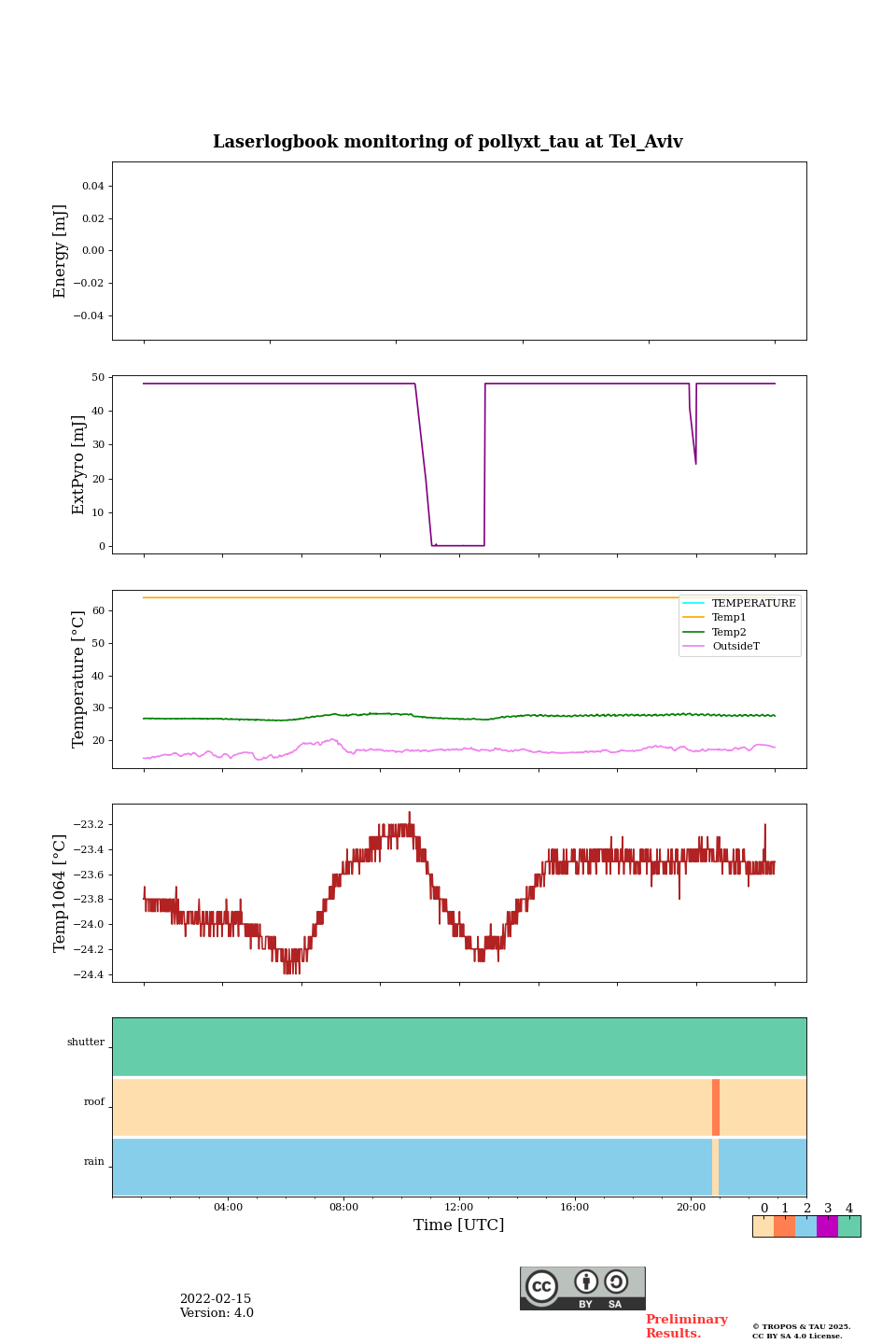This screenshot has width=896, height=1344.
Task: Click the Temp1 legend entry
Action: coord(715,618)
